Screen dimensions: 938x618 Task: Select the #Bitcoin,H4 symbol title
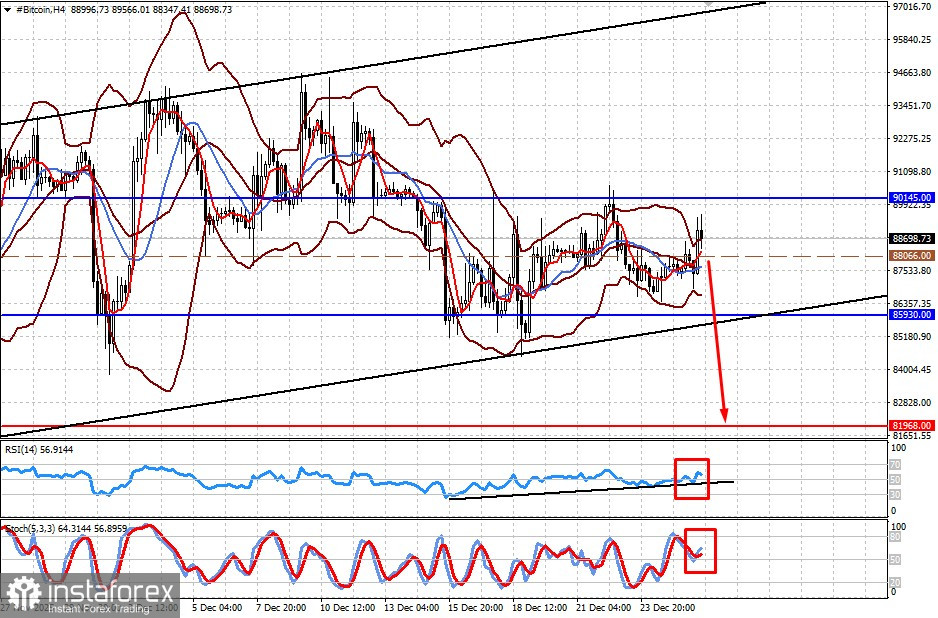[x=41, y=10]
